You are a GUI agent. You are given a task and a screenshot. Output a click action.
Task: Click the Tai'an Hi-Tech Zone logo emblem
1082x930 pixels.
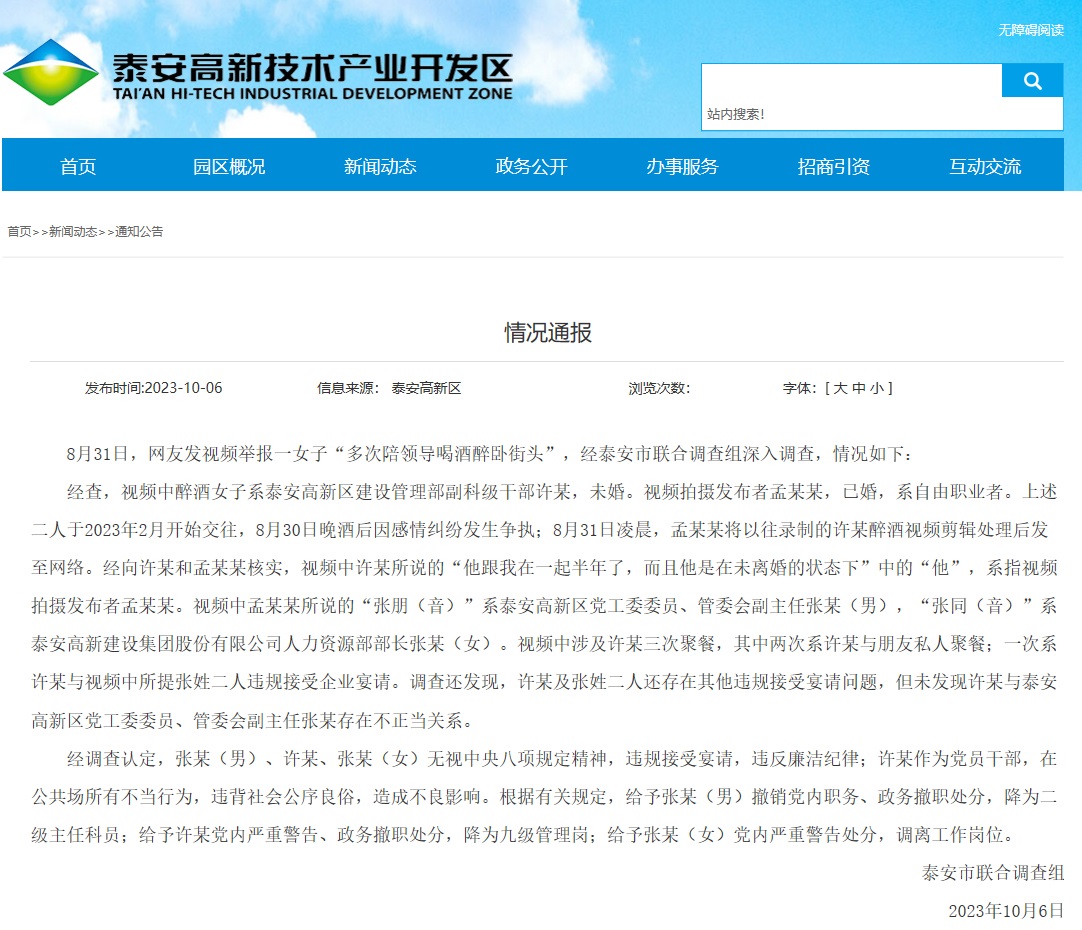pos(51,73)
